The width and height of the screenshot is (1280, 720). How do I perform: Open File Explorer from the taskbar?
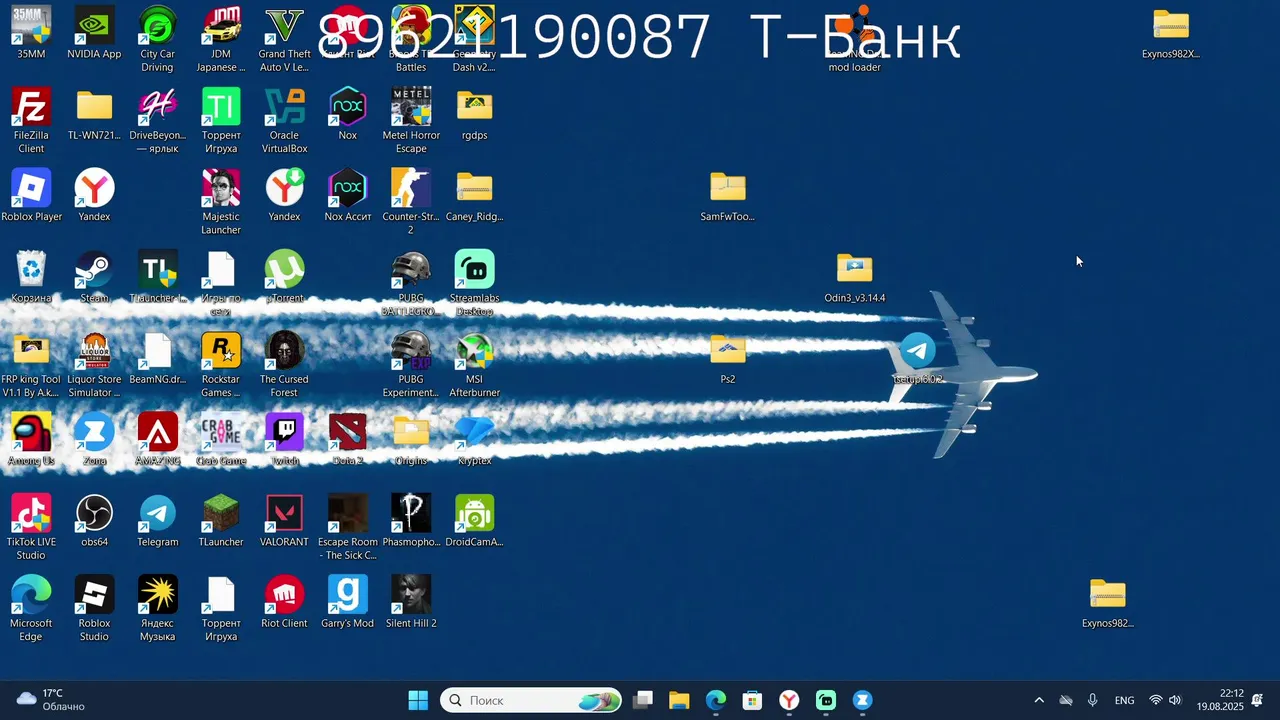(679, 700)
